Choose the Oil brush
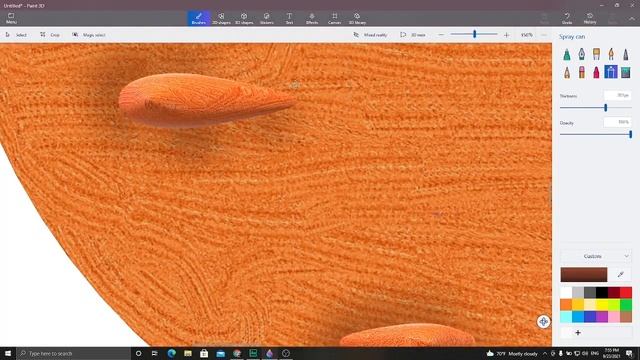 point(596,54)
